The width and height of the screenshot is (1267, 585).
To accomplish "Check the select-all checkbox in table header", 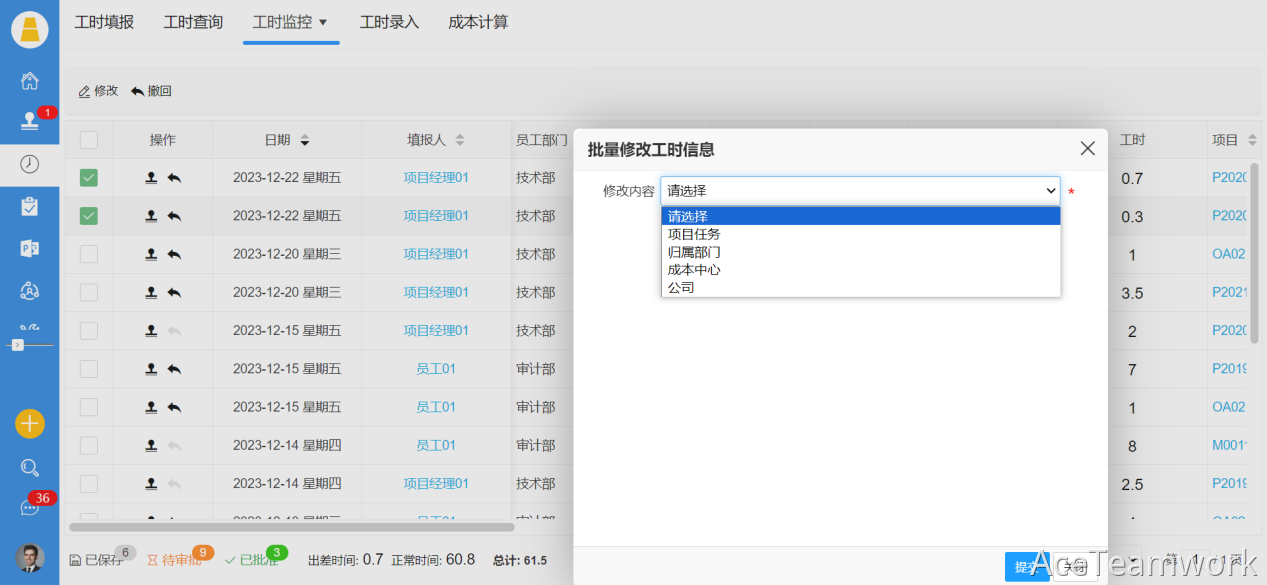I will click(x=89, y=140).
